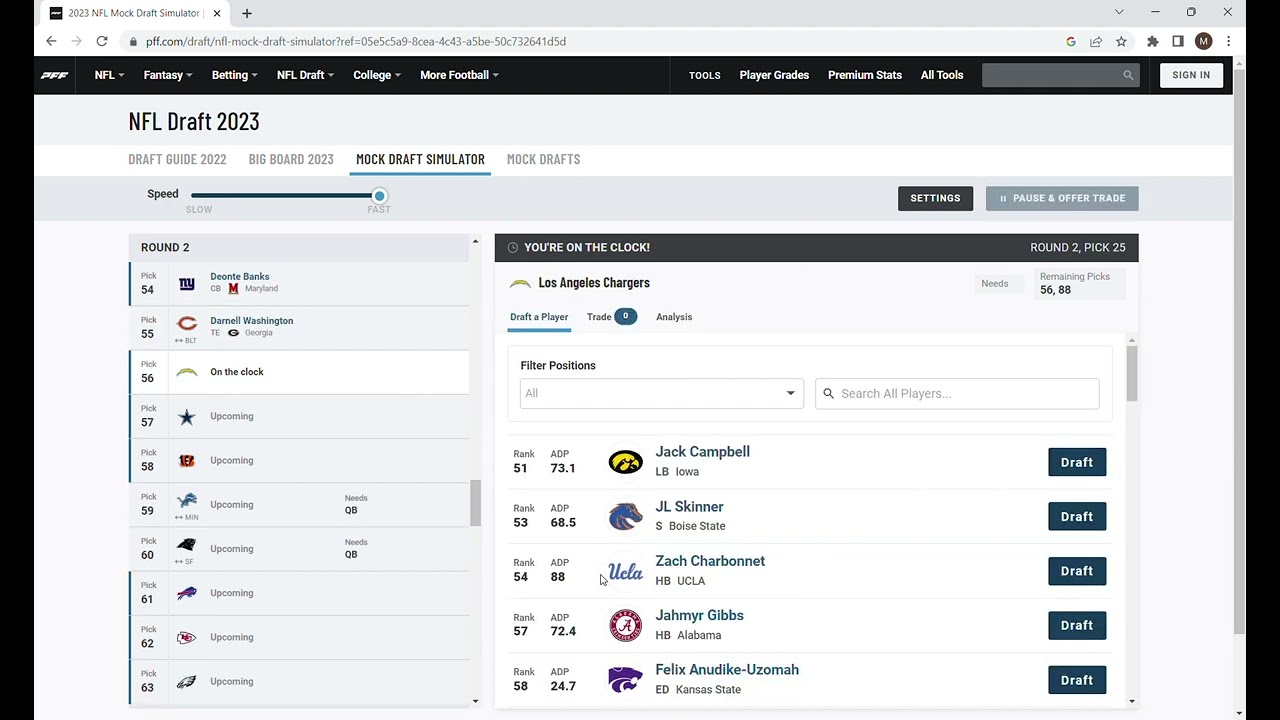
Task: Click the Chargers logo at pick 56
Action: coord(187,372)
